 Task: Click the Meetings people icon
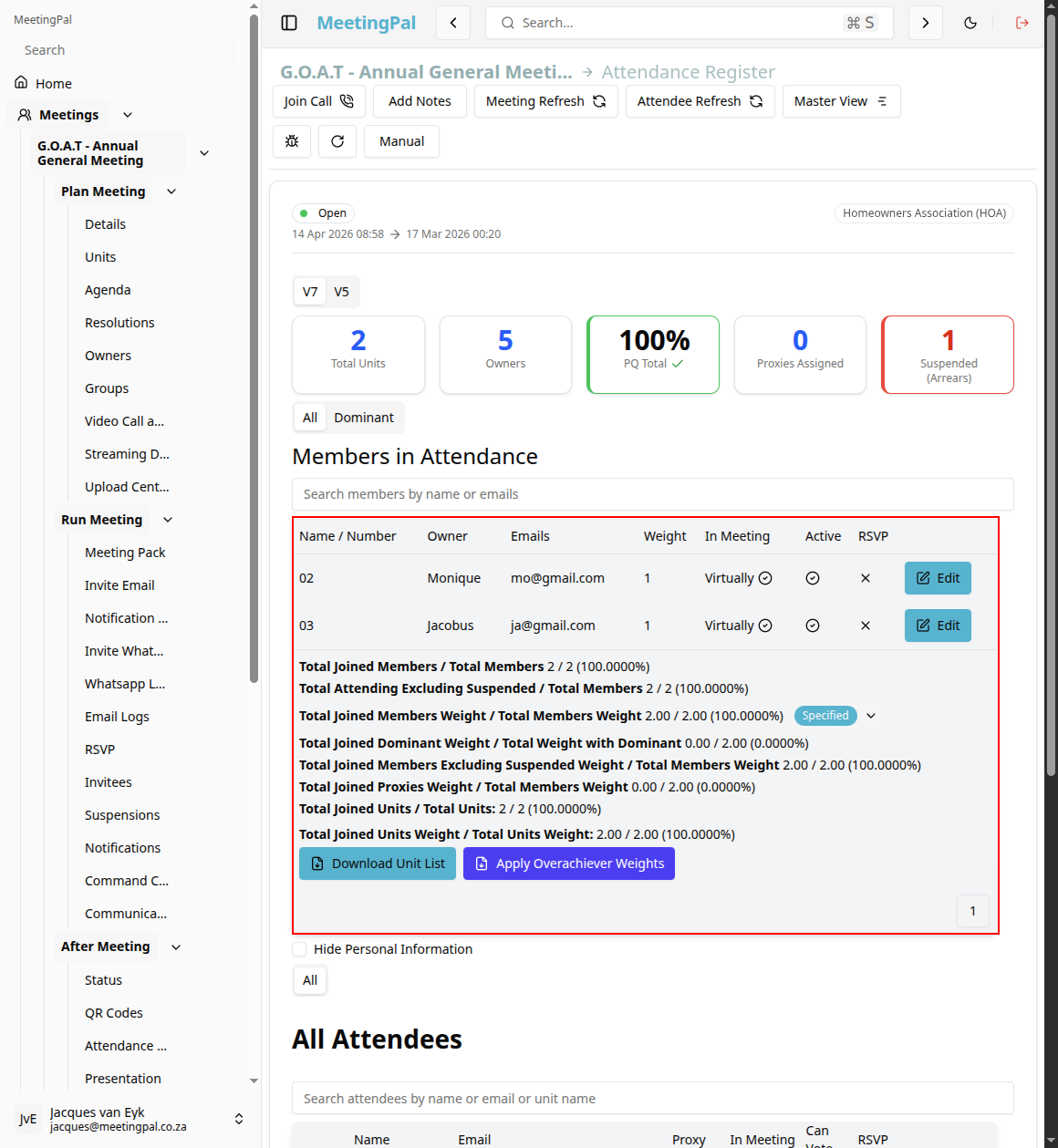tap(25, 115)
